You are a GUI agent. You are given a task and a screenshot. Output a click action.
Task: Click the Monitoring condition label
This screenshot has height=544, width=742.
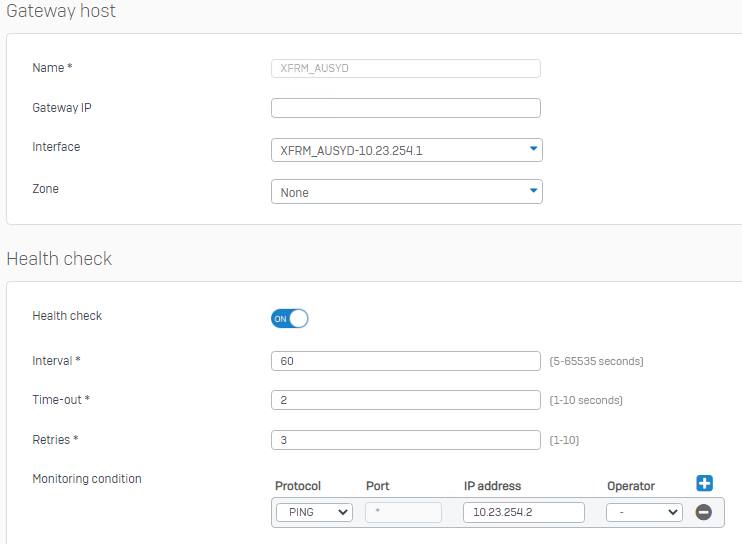87,479
